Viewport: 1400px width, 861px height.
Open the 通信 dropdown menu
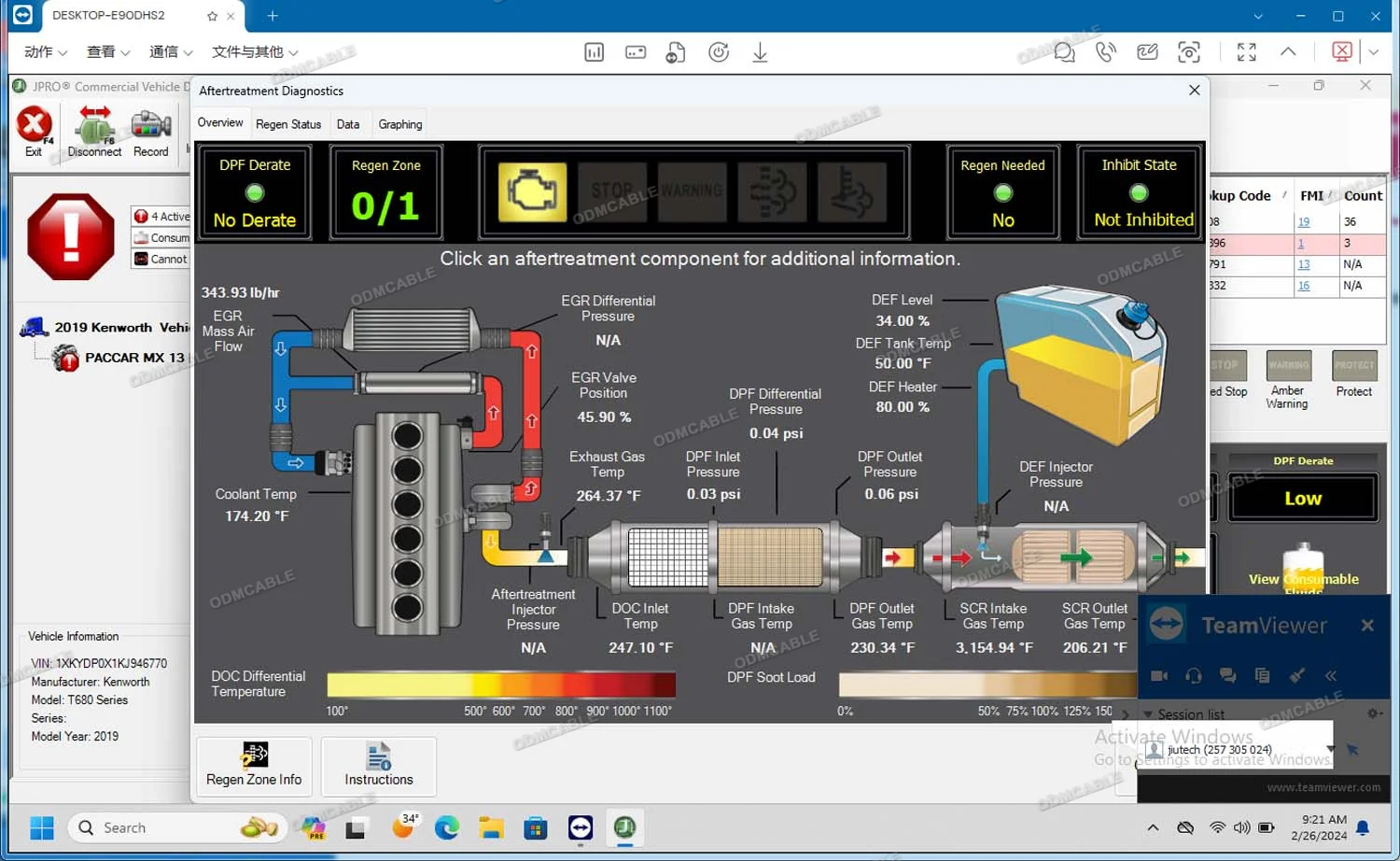point(171,52)
